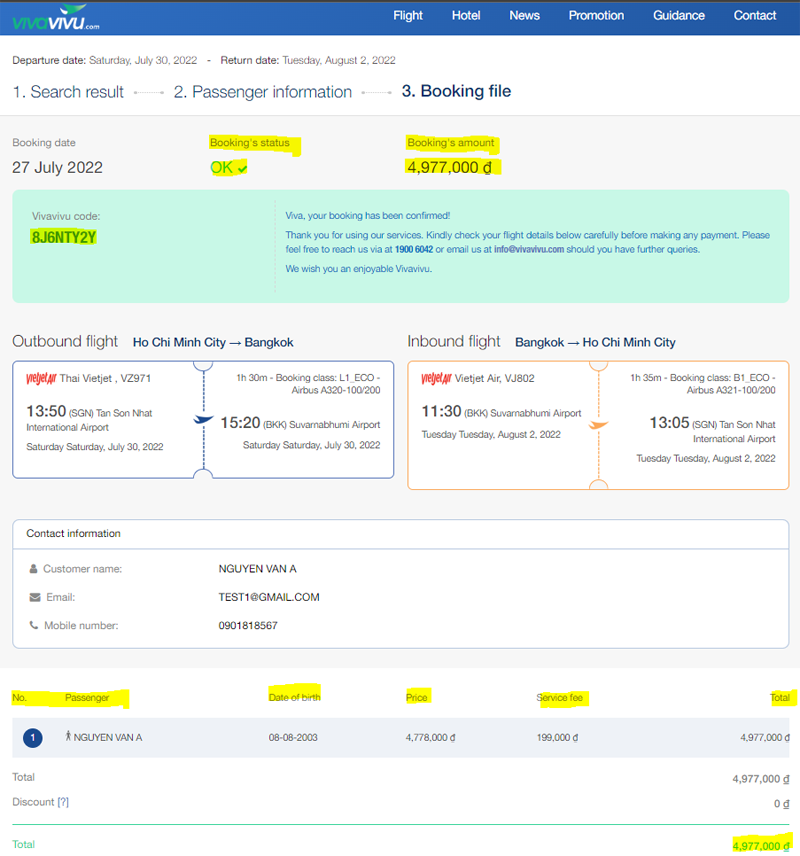
Task: Click booking class B1_ECO details
Action: tap(703, 384)
